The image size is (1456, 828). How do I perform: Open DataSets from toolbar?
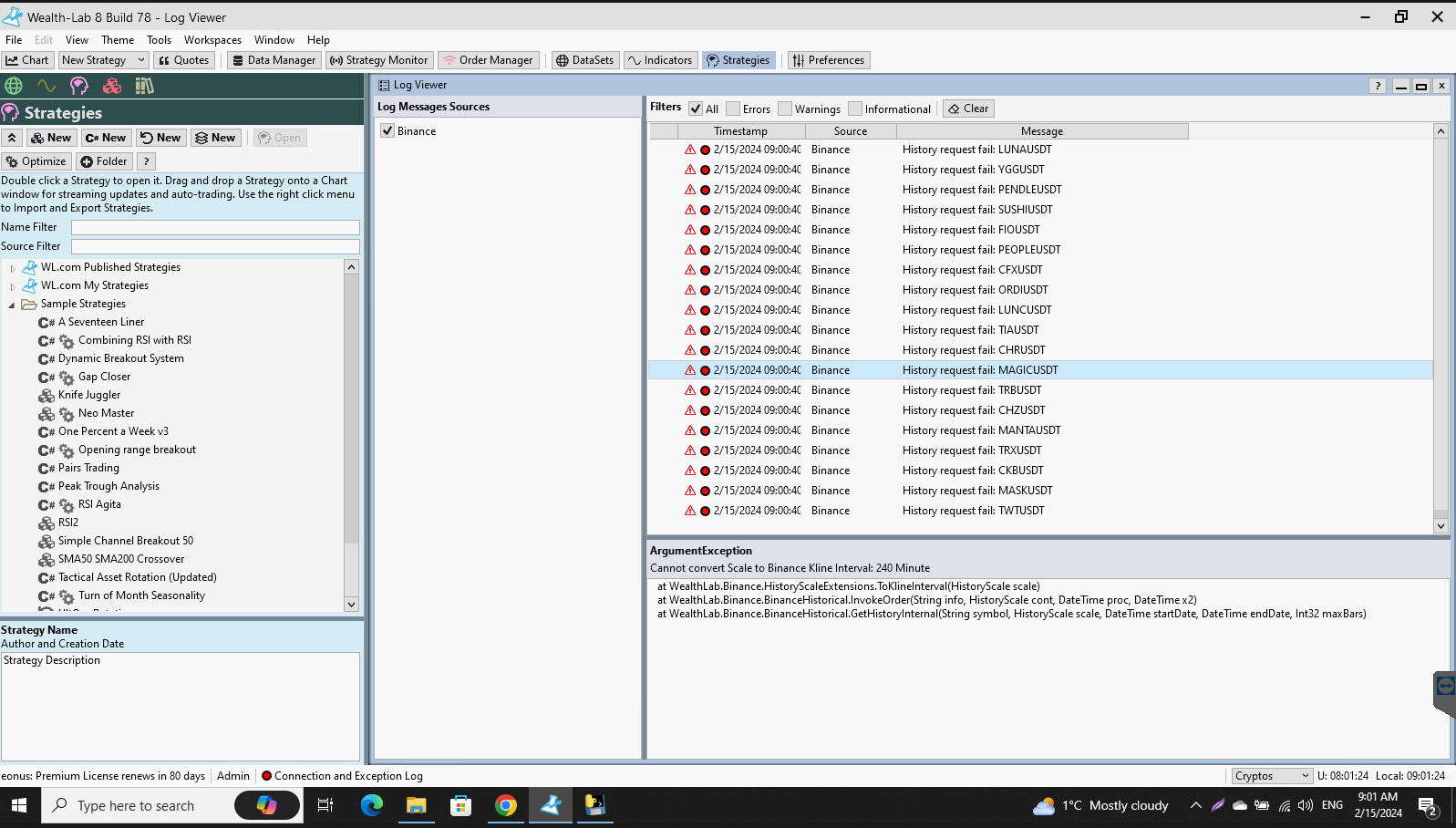[x=585, y=60]
